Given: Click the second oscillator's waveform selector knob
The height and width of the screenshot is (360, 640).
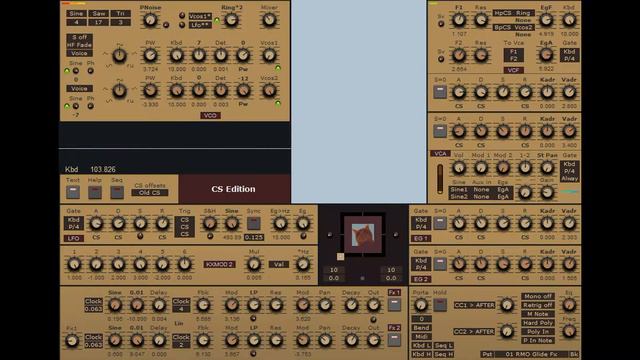Looking at the screenshot, I should coord(119,91).
